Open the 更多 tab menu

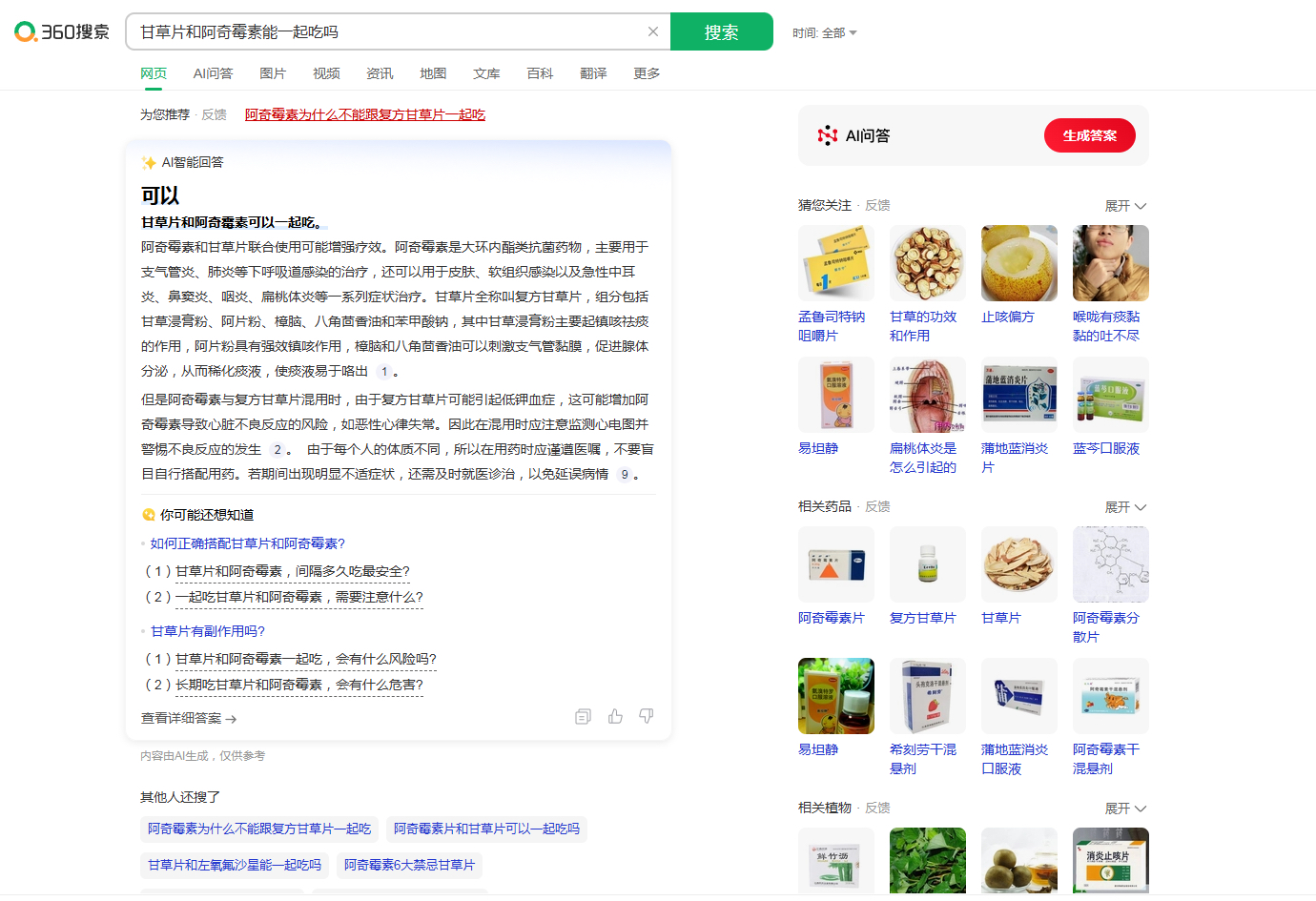click(x=647, y=73)
